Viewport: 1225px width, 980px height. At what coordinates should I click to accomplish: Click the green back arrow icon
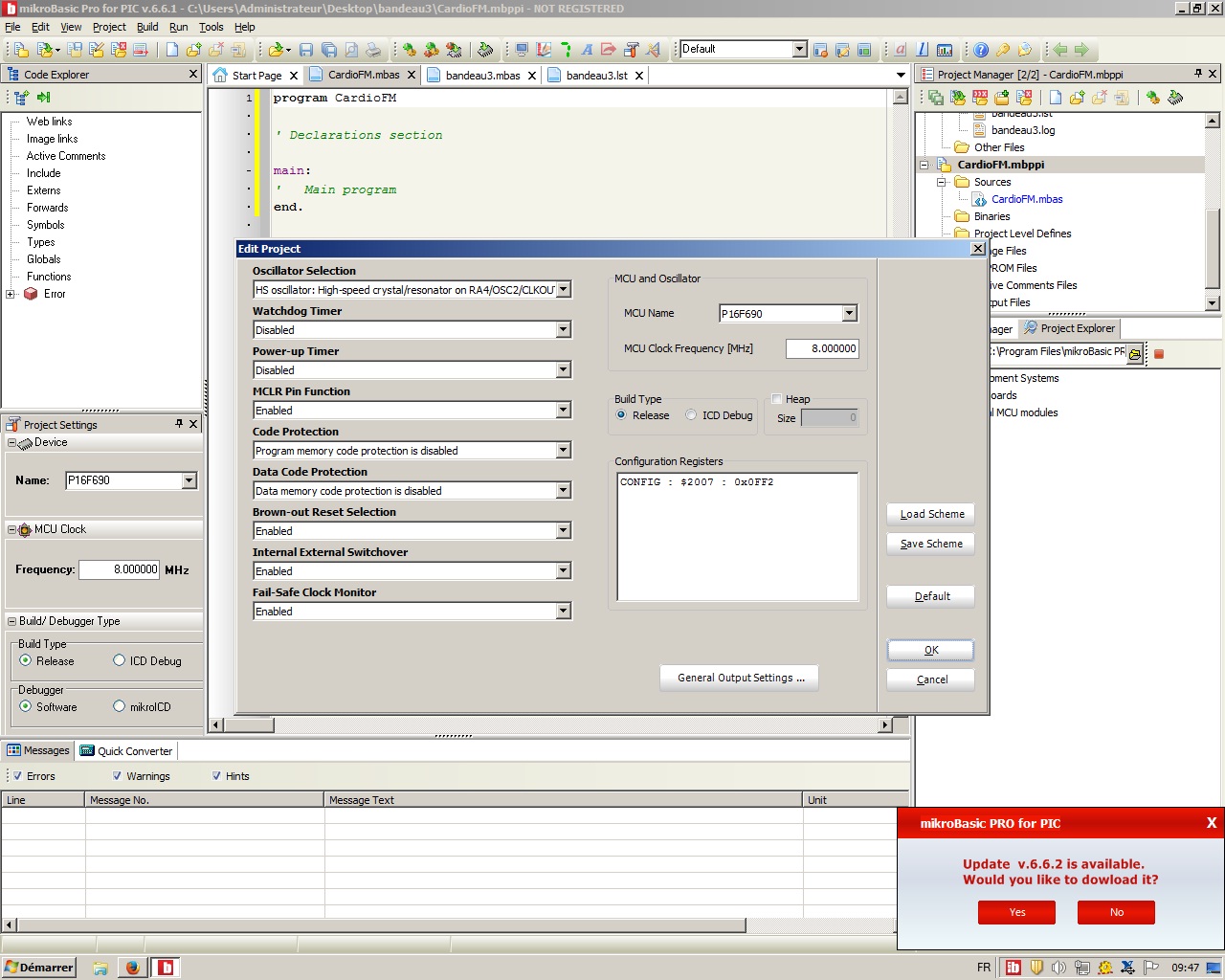coord(1060,50)
